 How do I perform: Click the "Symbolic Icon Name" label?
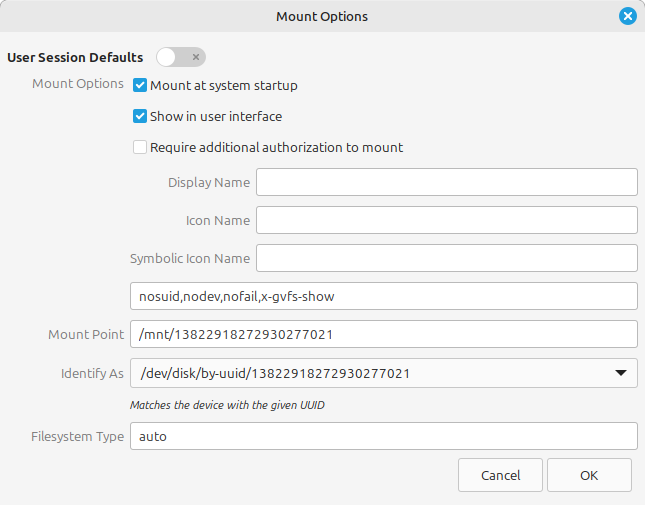tap(190, 258)
